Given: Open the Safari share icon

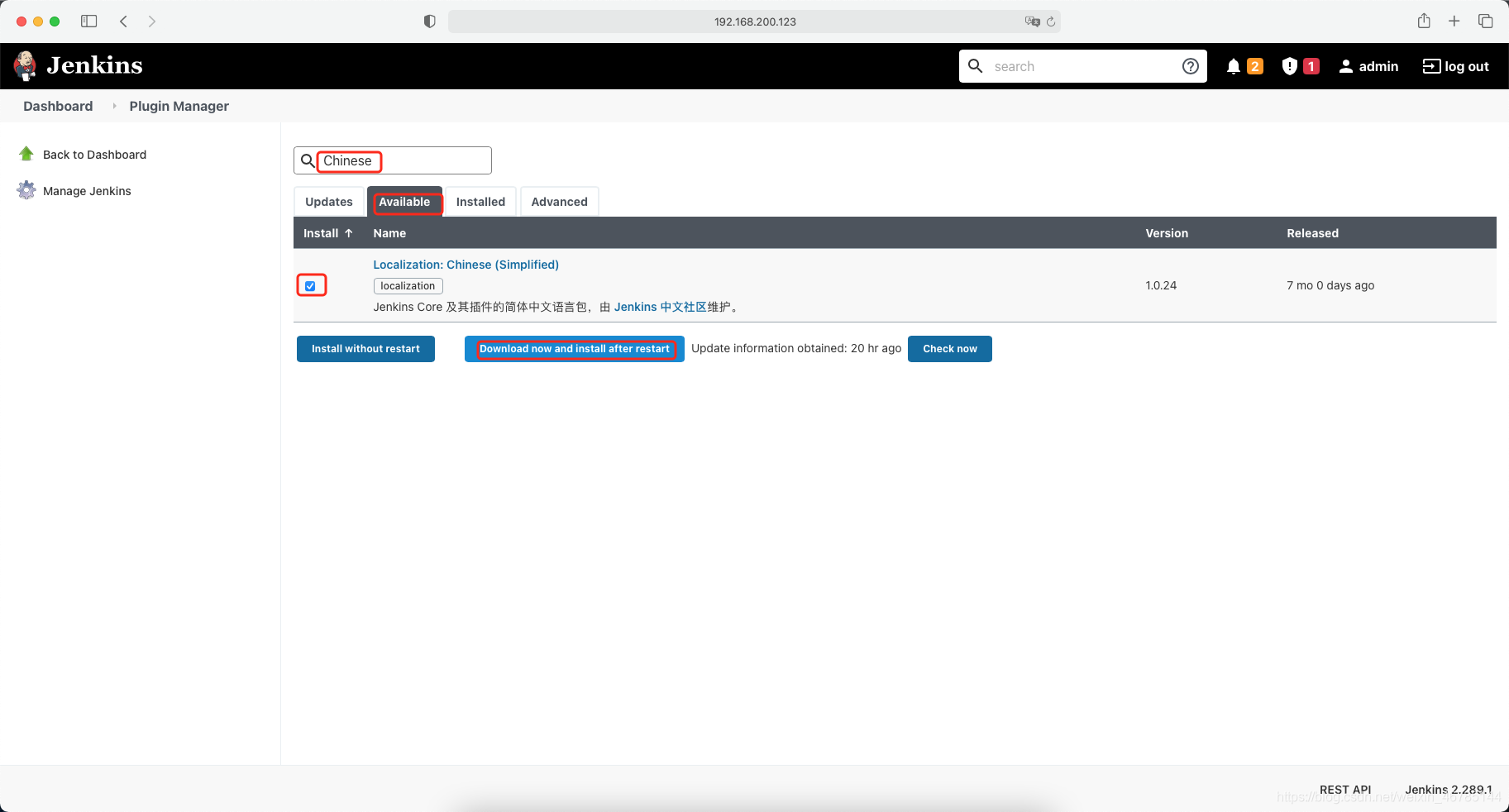Looking at the screenshot, I should click(x=1424, y=21).
